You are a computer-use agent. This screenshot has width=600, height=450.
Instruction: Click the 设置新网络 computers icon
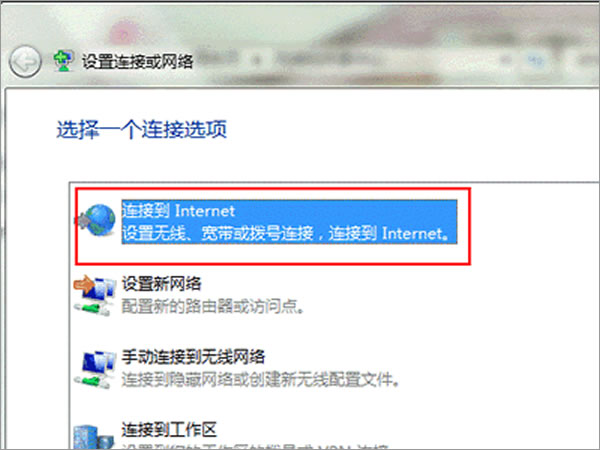(94, 296)
